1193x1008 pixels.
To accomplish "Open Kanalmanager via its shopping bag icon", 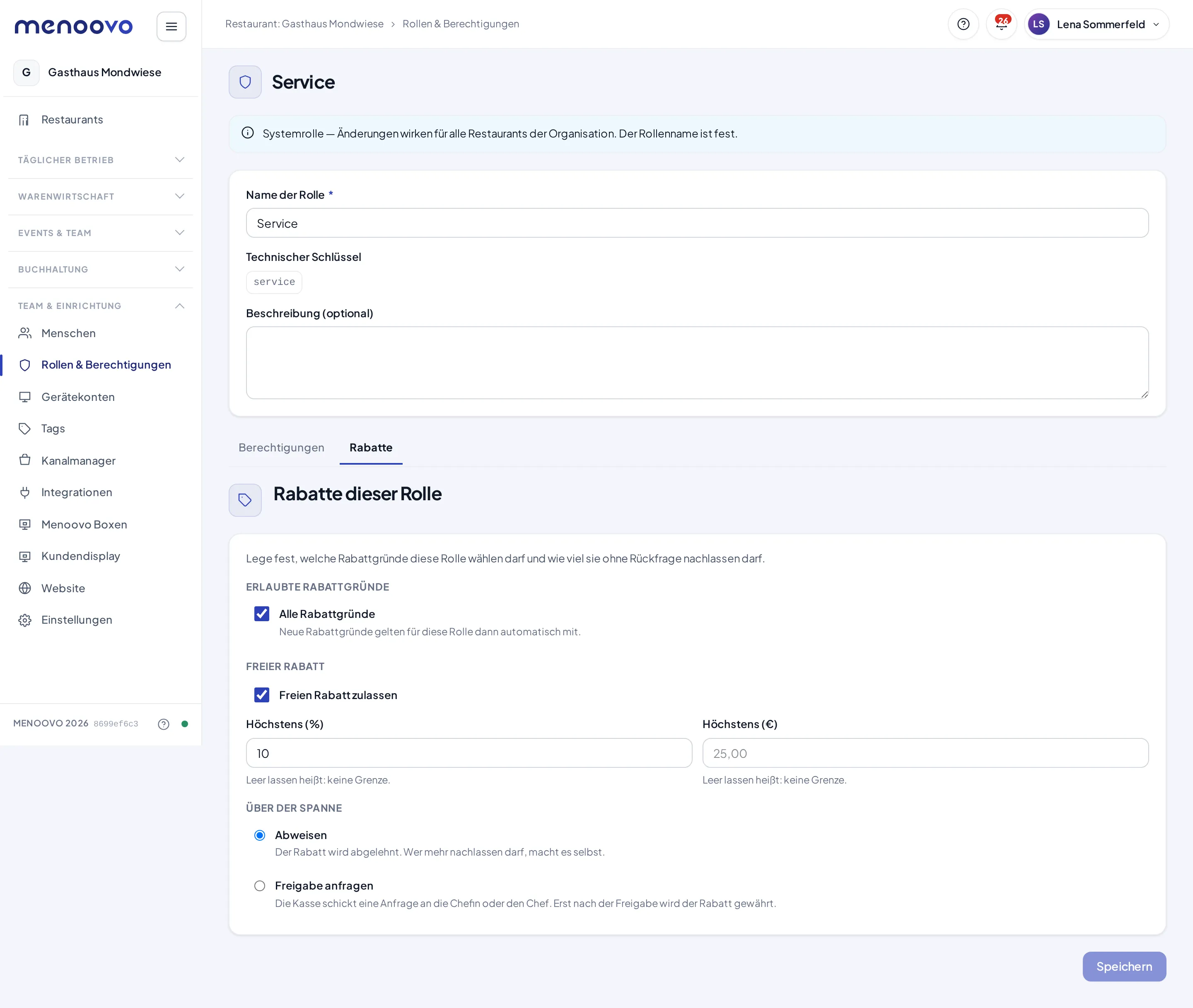I will [24, 461].
